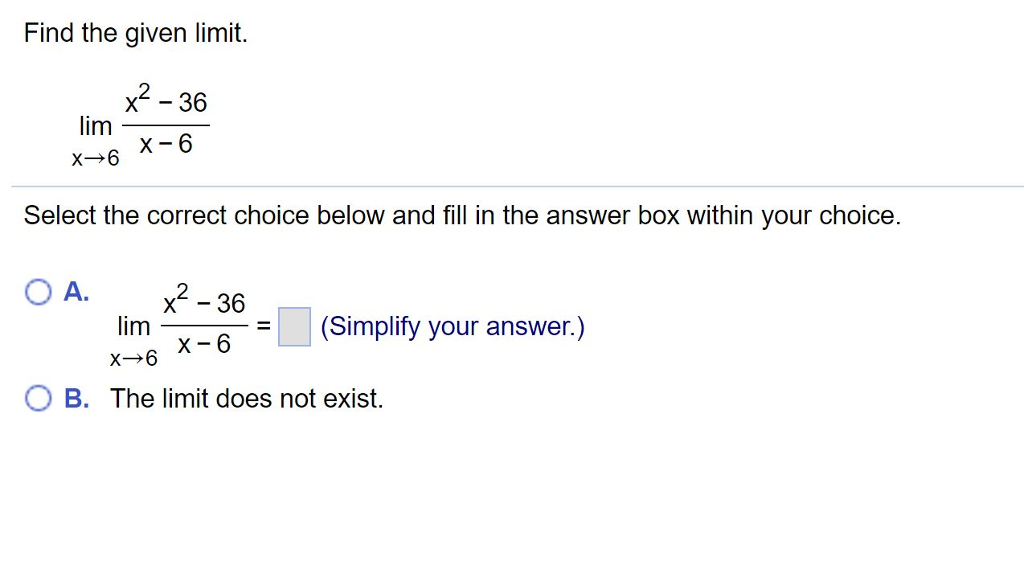The height and width of the screenshot is (582, 1024).
Task: Click the bold "B." choice label
Action: [77, 399]
